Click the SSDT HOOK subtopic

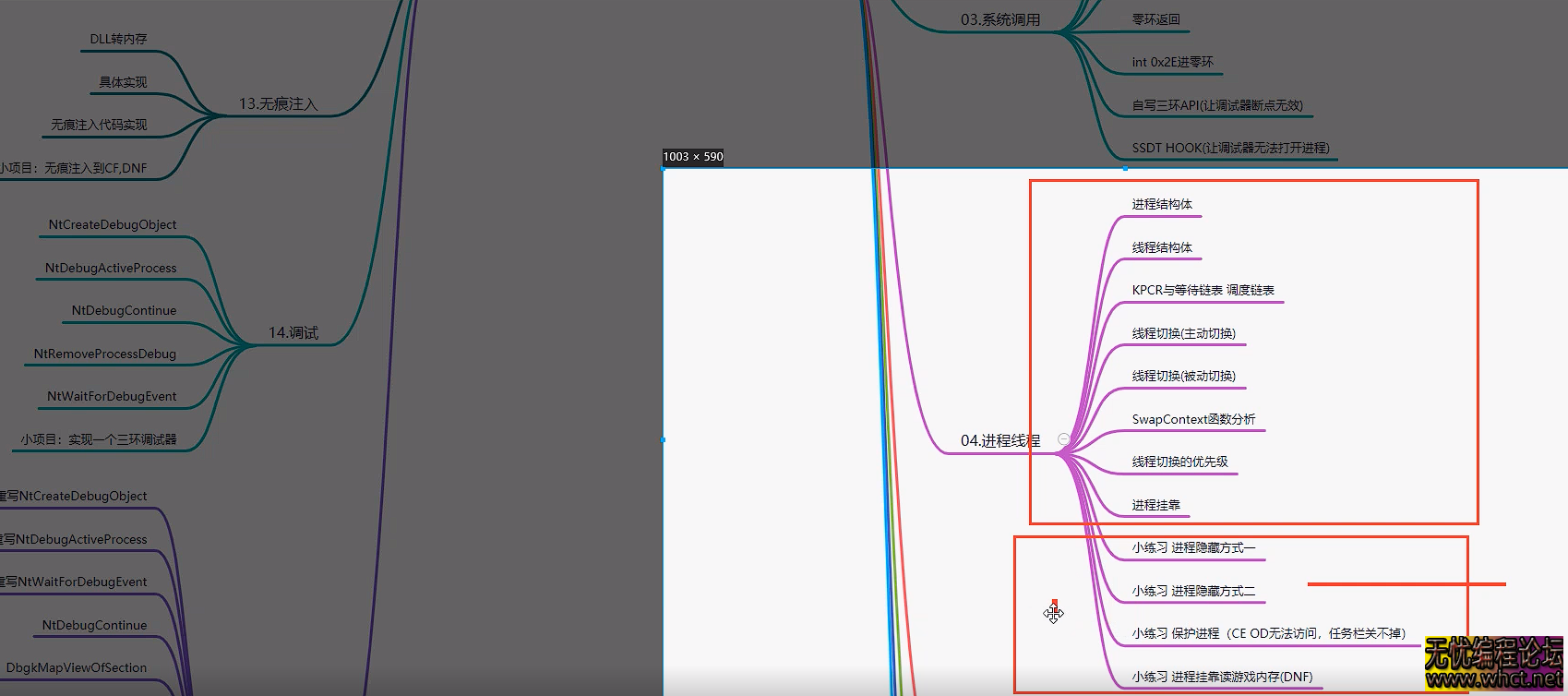click(1230, 149)
